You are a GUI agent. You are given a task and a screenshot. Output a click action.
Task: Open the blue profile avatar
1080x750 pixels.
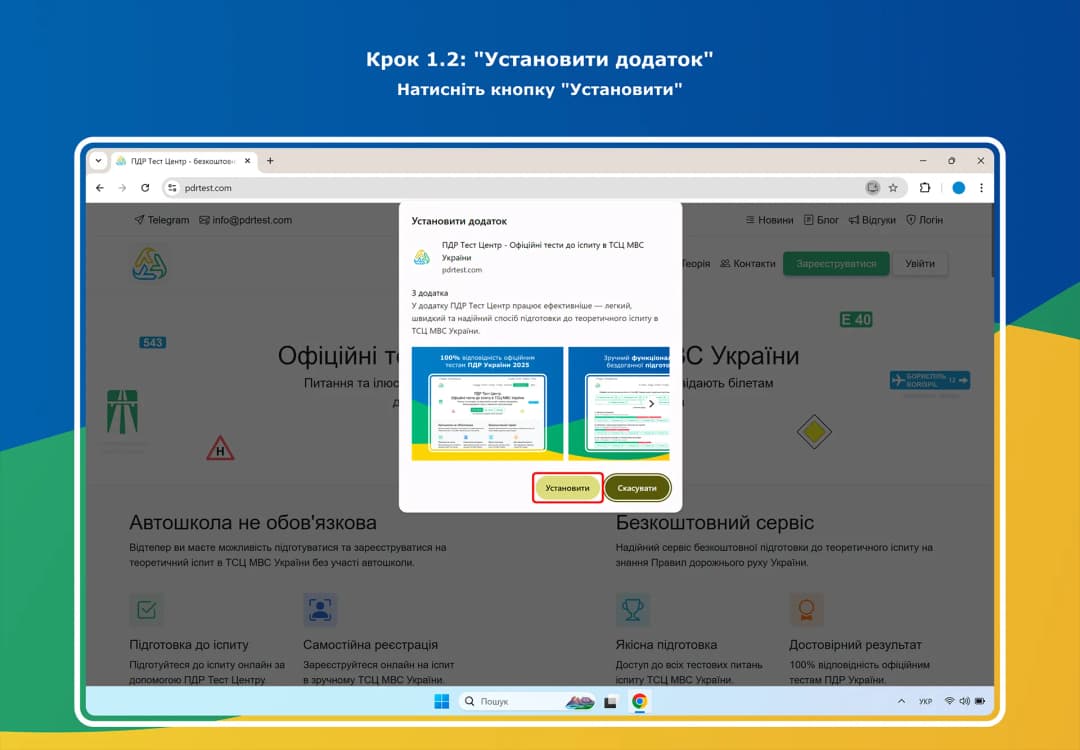pos(958,187)
